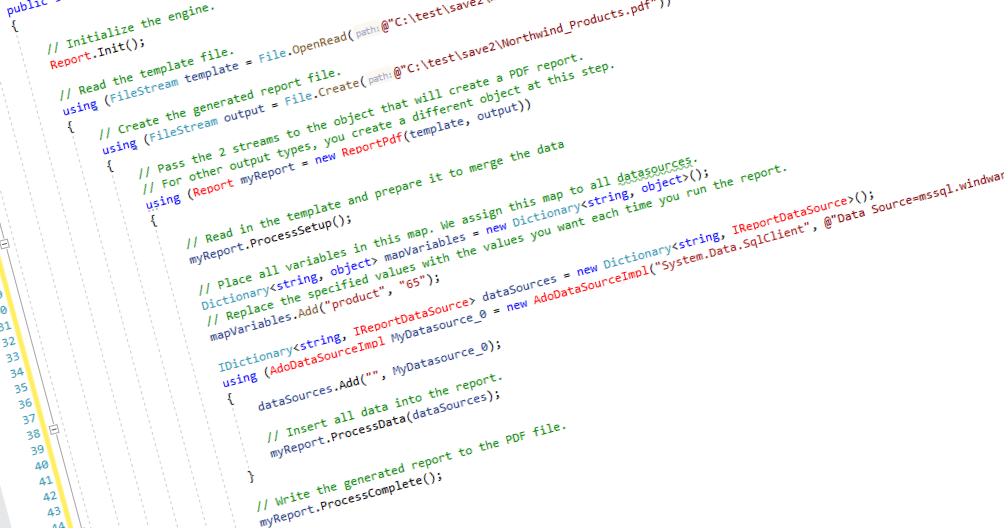Place cursor on 'Report.Init();' line
The width and height of the screenshot is (1004, 528).
point(97,54)
